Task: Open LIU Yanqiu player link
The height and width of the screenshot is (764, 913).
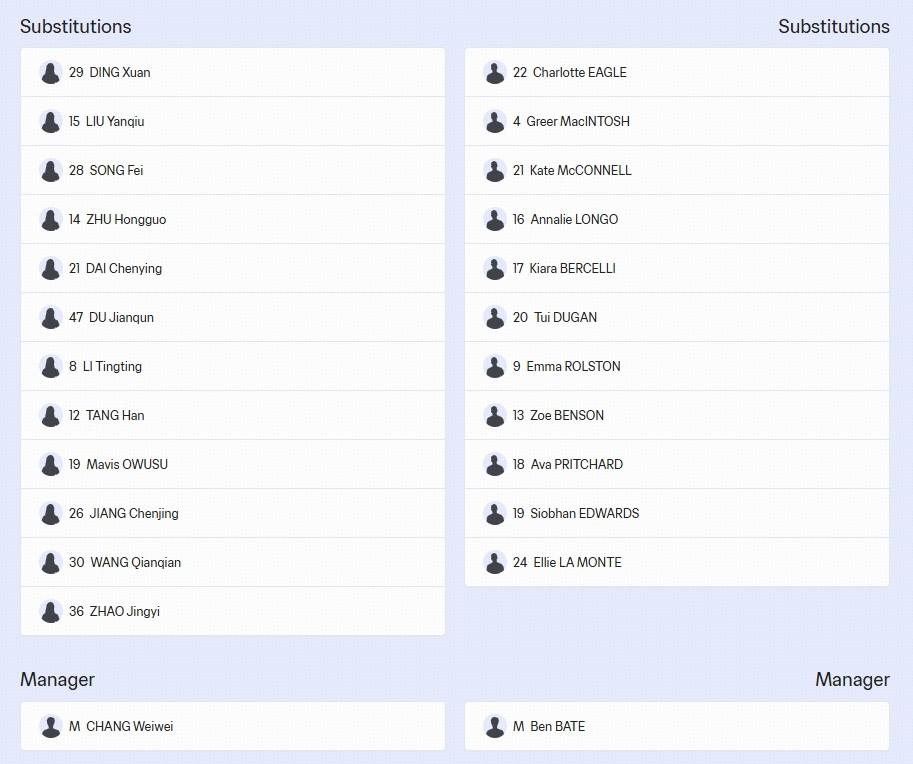Action: click(115, 122)
